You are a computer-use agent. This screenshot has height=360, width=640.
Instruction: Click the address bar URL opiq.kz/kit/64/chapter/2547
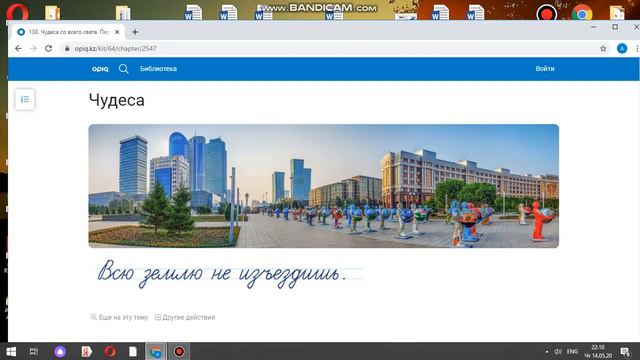(116, 49)
